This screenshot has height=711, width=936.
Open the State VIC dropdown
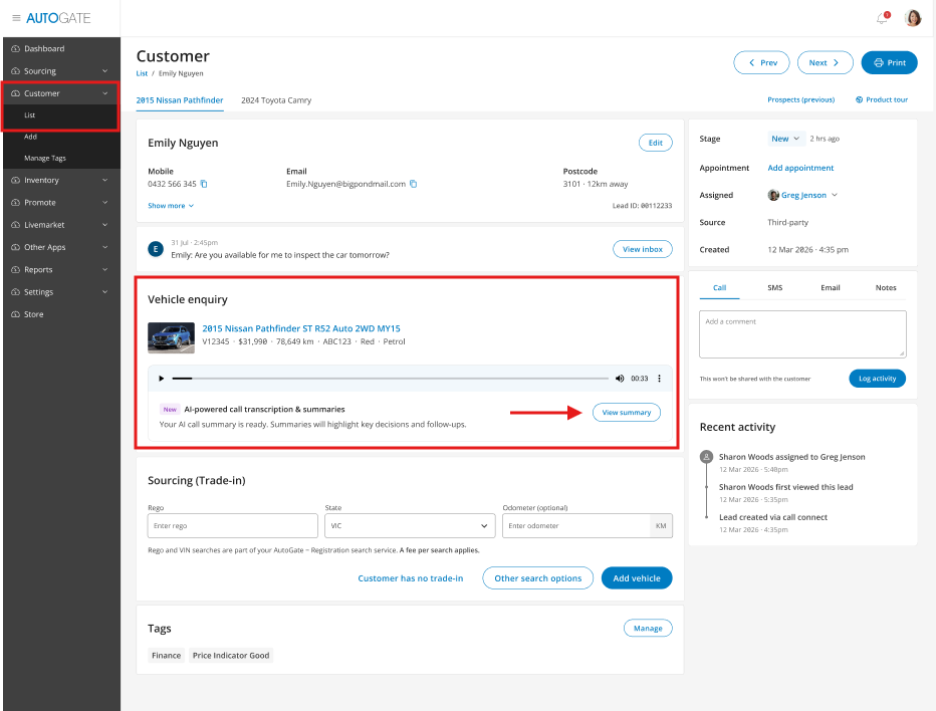coord(409,526)
